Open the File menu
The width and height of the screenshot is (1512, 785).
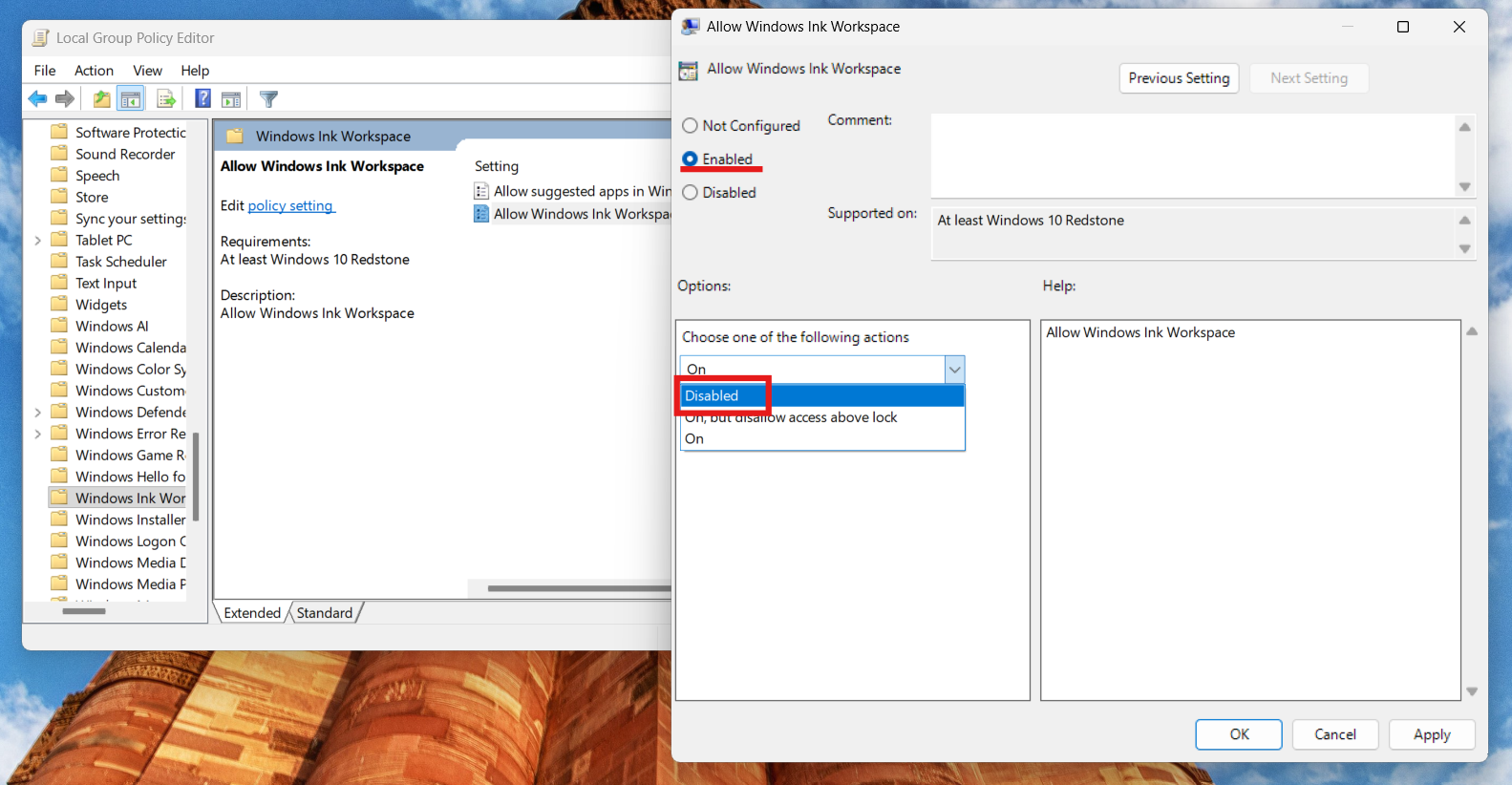coord(45,71)
